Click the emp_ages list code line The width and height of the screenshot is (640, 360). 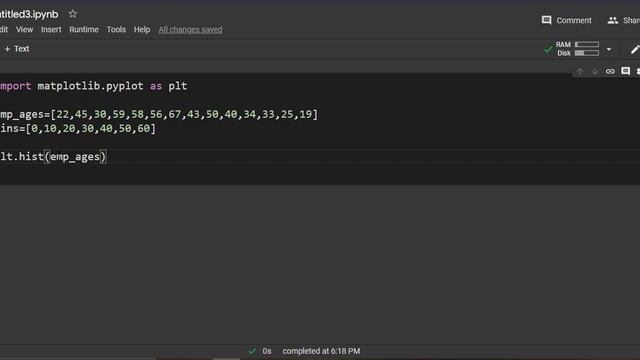159,114
